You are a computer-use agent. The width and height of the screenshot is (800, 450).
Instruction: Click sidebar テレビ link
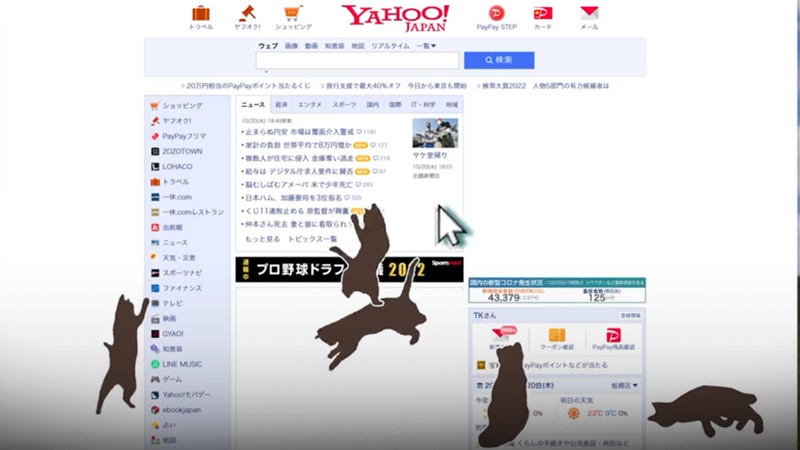pos(172,304)
